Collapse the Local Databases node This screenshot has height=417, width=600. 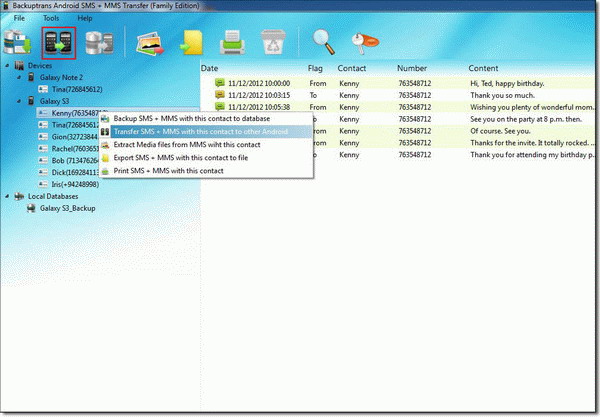[x=7, y=196]
